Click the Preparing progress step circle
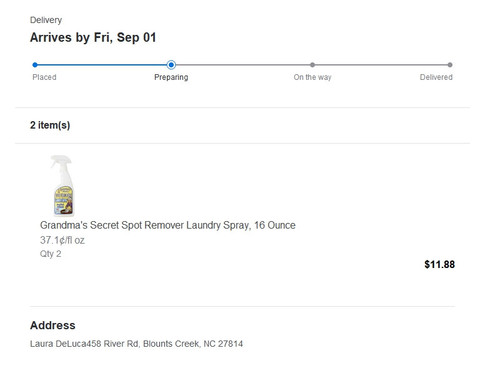This screenshot has width=500, height=391. pyautogui.click(x=171, y=65)
